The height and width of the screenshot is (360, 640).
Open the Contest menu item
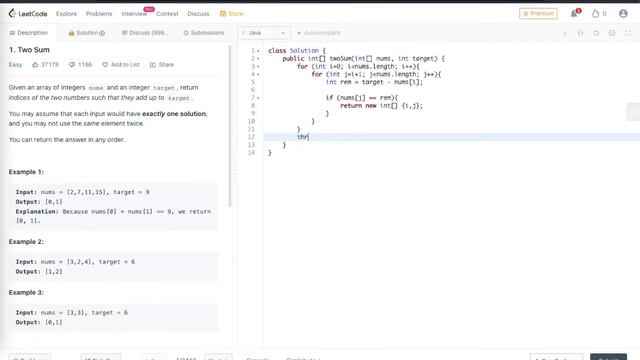167,14
